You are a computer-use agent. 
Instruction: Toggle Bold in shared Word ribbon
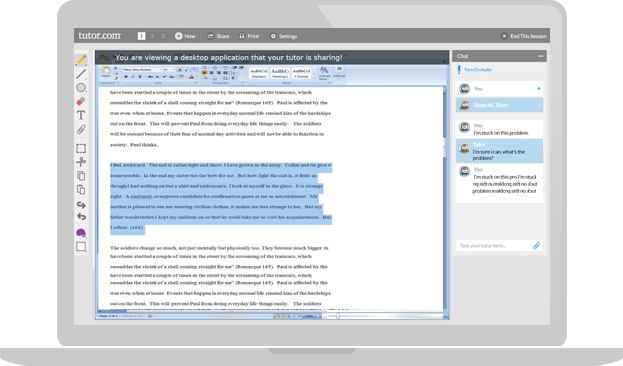(126, 77)
